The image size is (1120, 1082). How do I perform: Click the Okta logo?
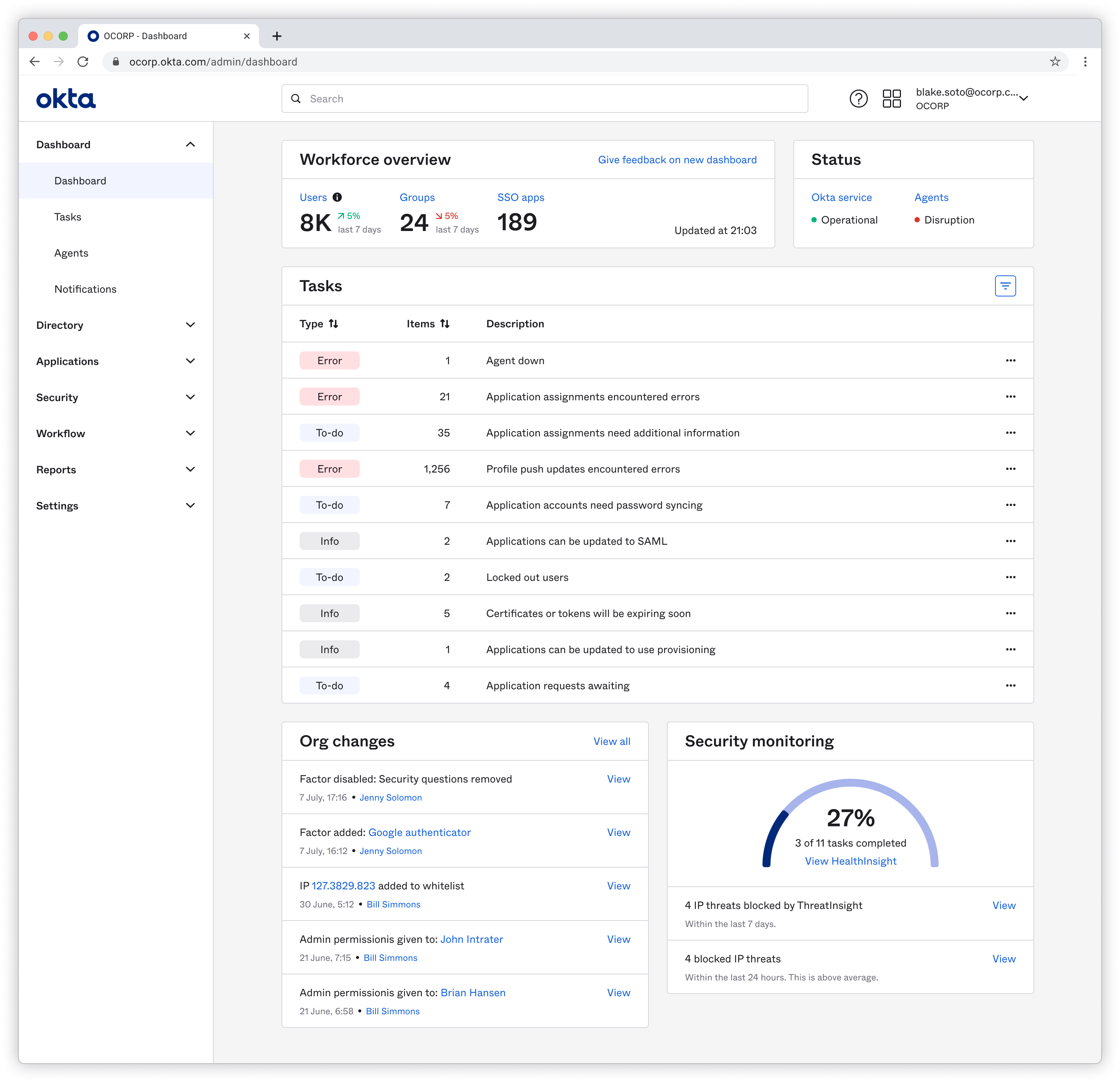click(x=66, y=98)
